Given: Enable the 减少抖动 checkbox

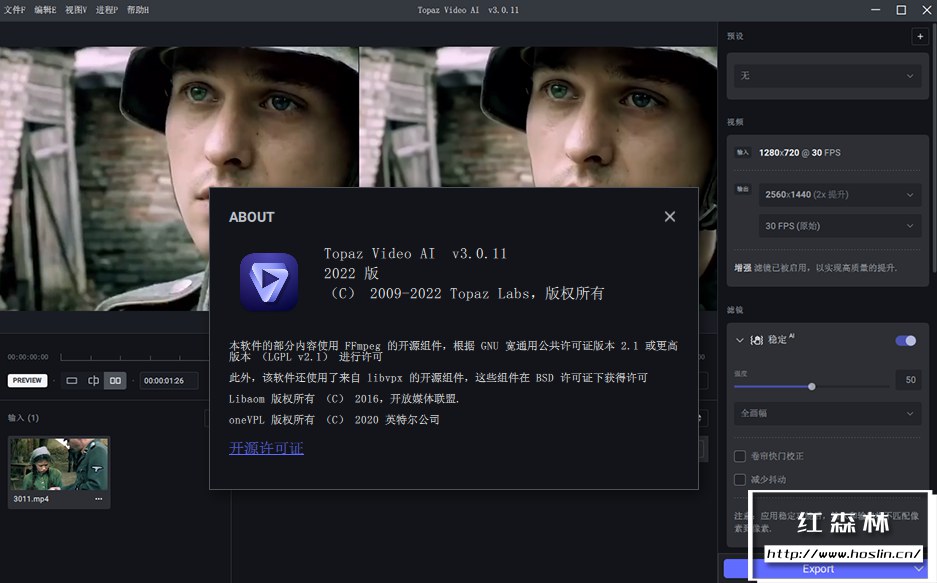Looking at the screenshot, I should [740, 480].
